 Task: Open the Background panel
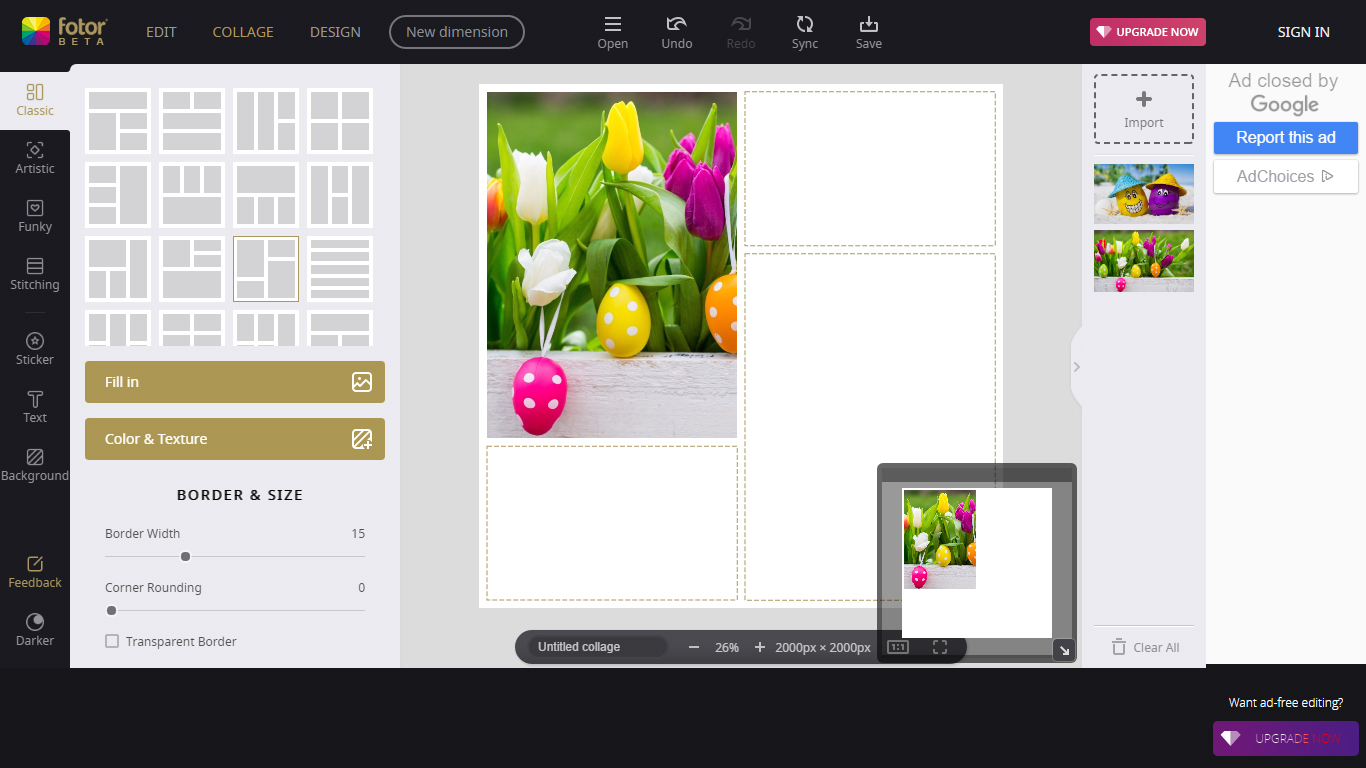coord(35,465)
